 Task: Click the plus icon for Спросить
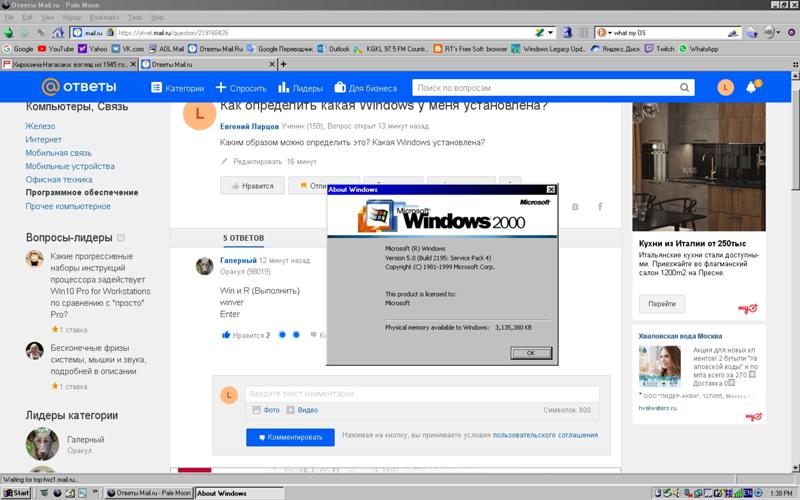(x=220, y=87)
